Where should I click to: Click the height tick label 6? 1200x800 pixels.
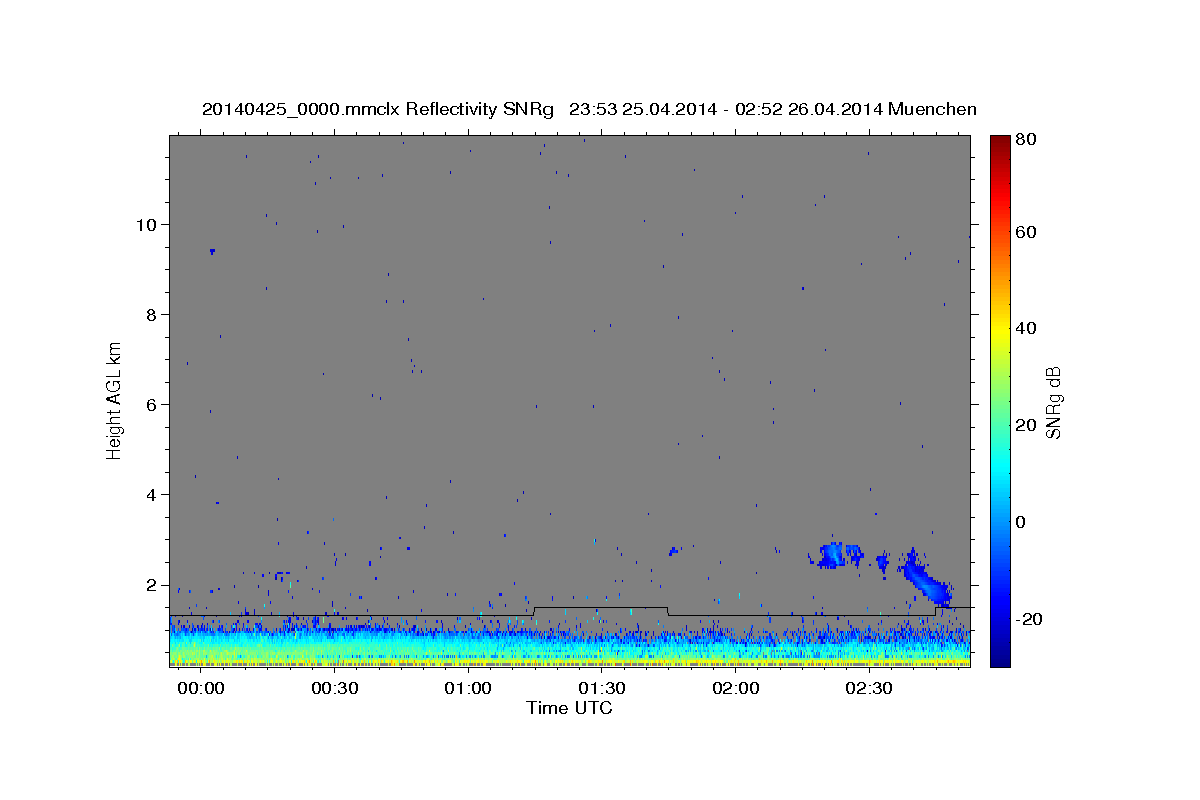[153, 404]
